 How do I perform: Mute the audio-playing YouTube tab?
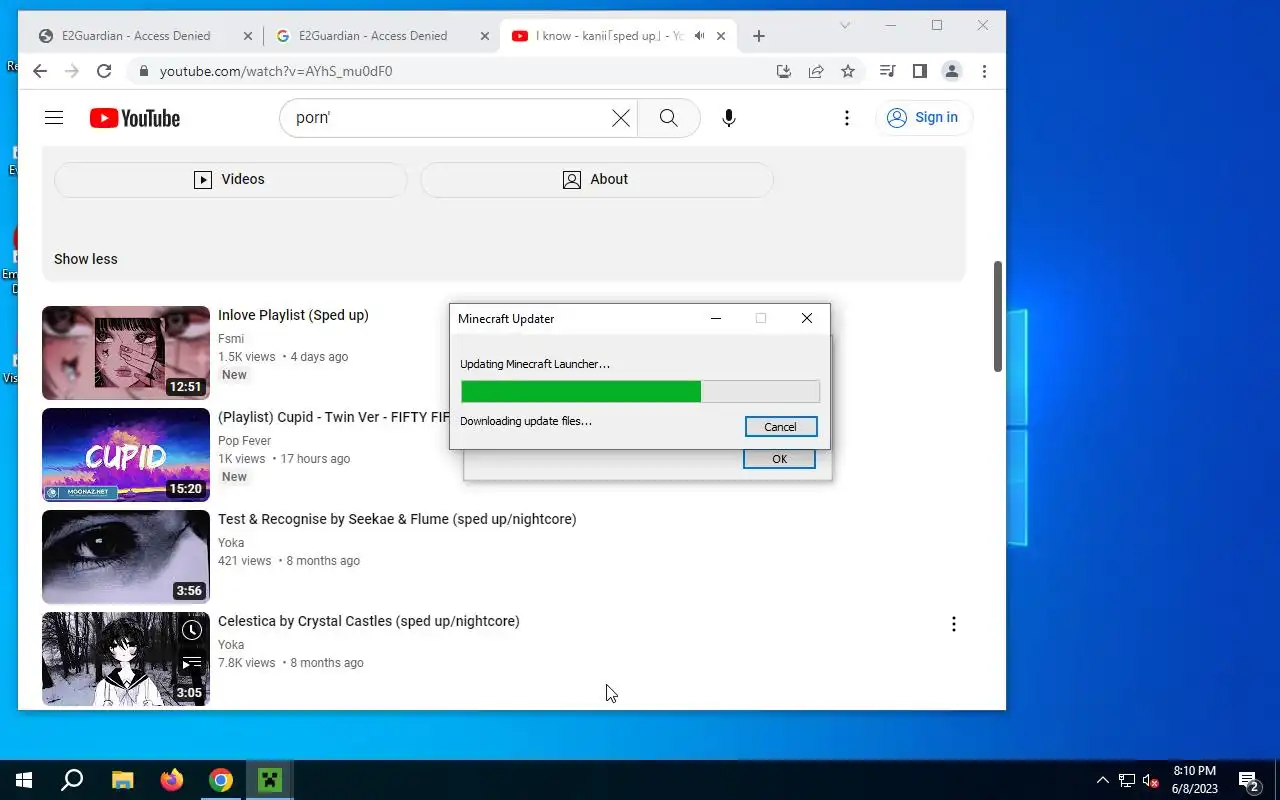(x=700, y=36)
